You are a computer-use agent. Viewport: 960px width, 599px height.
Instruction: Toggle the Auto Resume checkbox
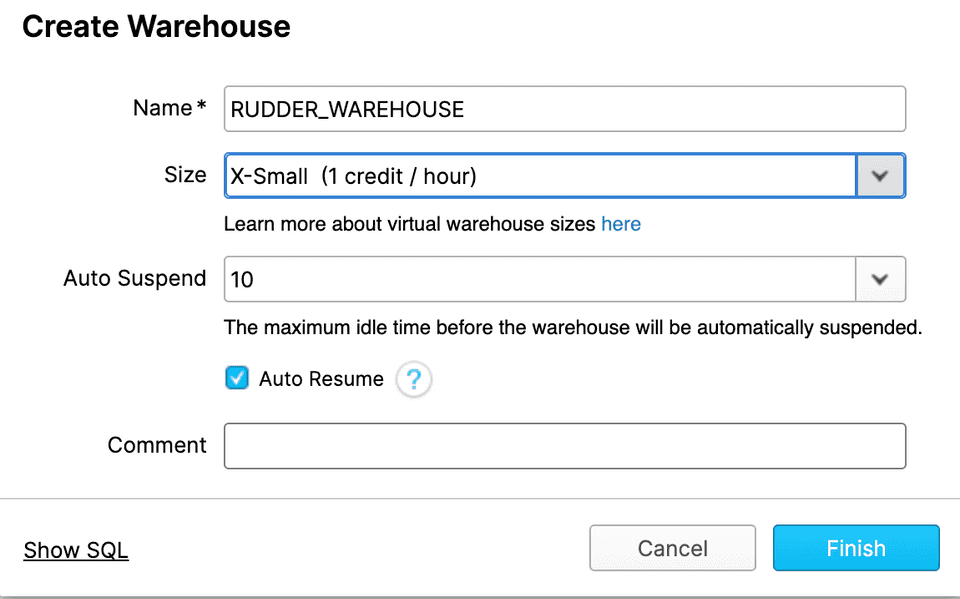click(237, 378)
